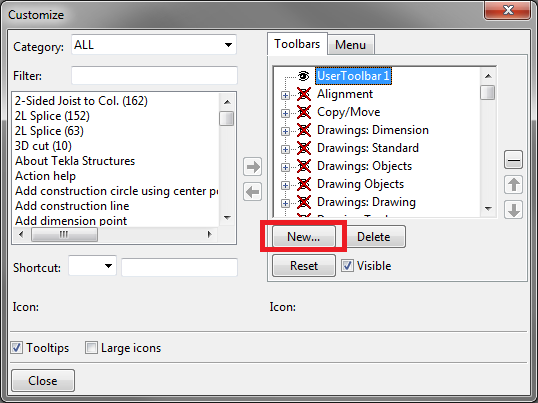Click the separator (minus) icon button
The height and width of the screenshot is (403, 538).
click(x=513, y=160)
